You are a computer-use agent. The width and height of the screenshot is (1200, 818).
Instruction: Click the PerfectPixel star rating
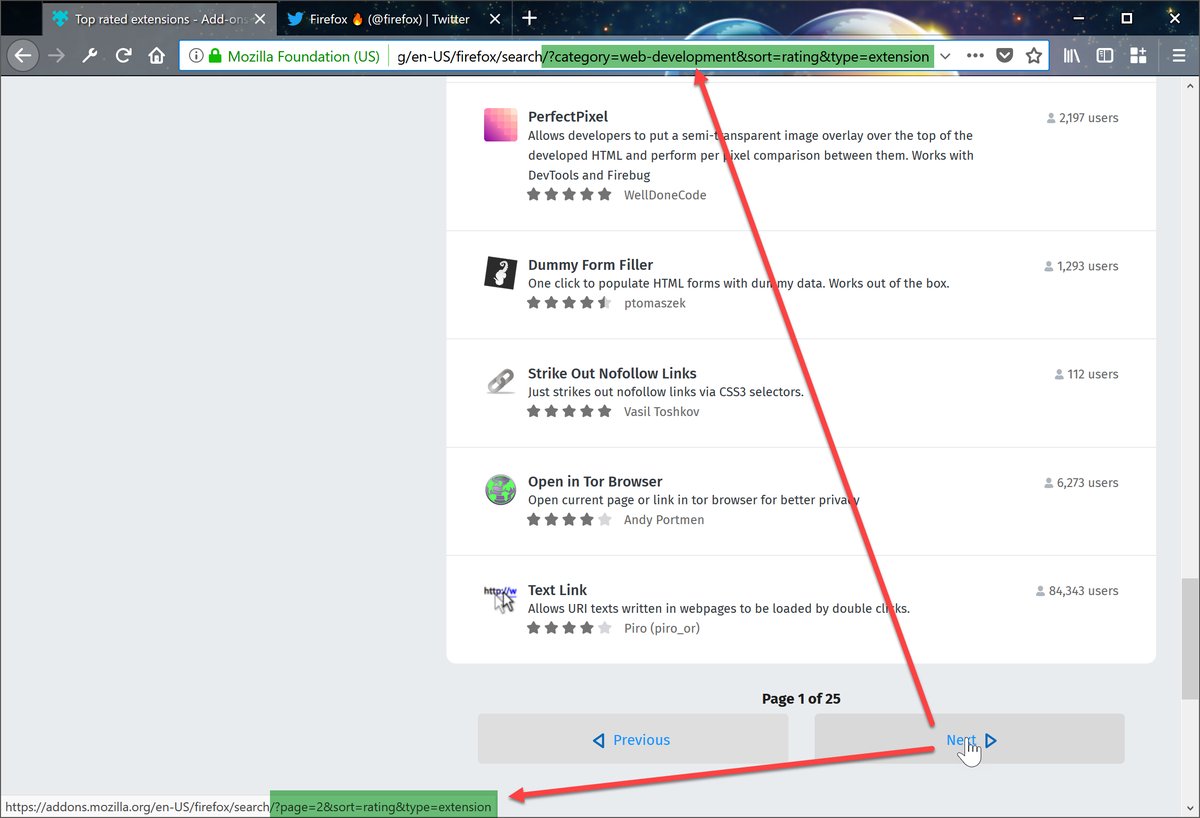pyautogui.click(x=569, y=195)
